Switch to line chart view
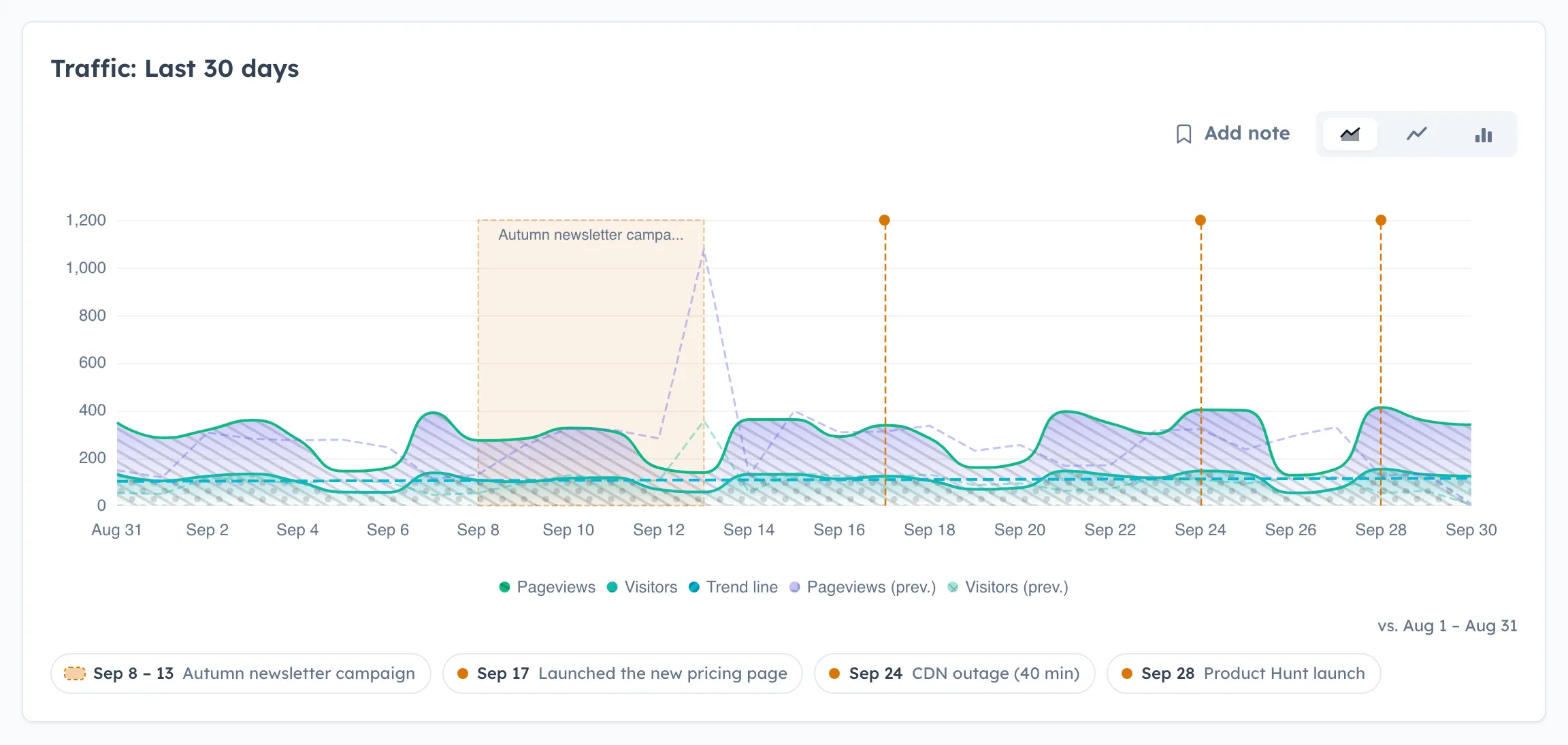Screen dimensions: 1568x745 (1417, 134)
